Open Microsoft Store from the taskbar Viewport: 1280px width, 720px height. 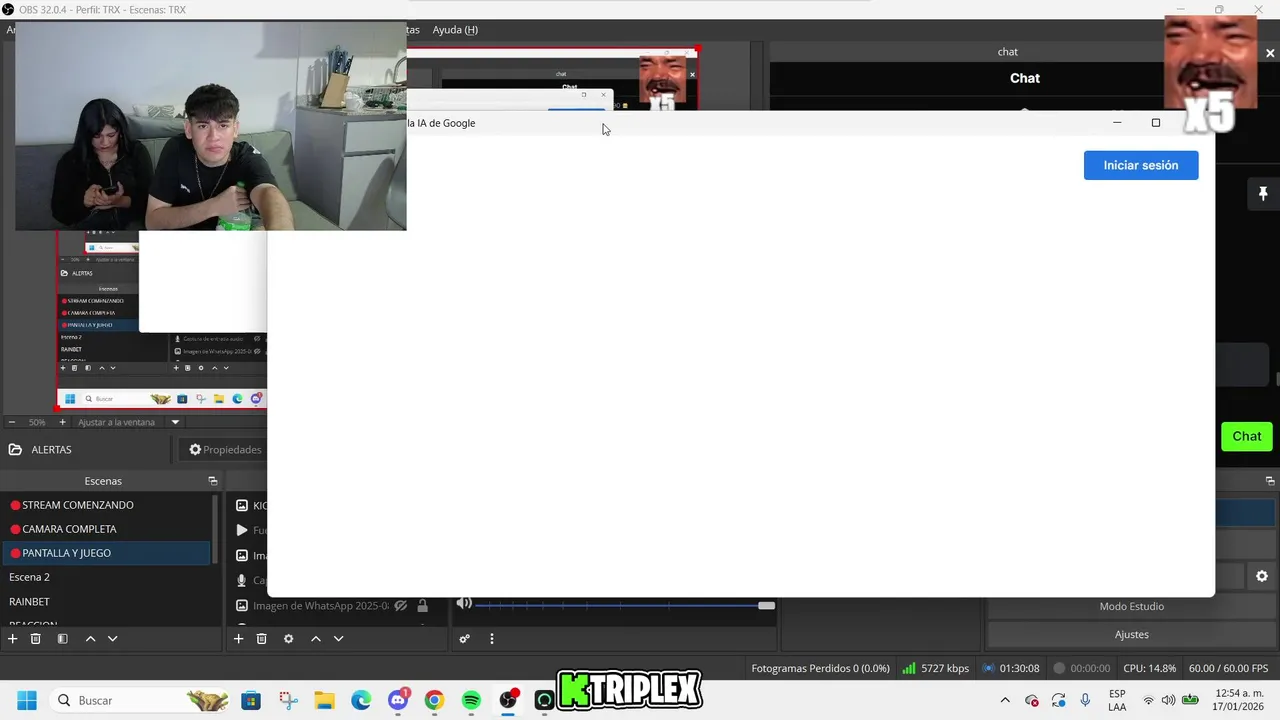pyautogui.click(x=251, y=700)
